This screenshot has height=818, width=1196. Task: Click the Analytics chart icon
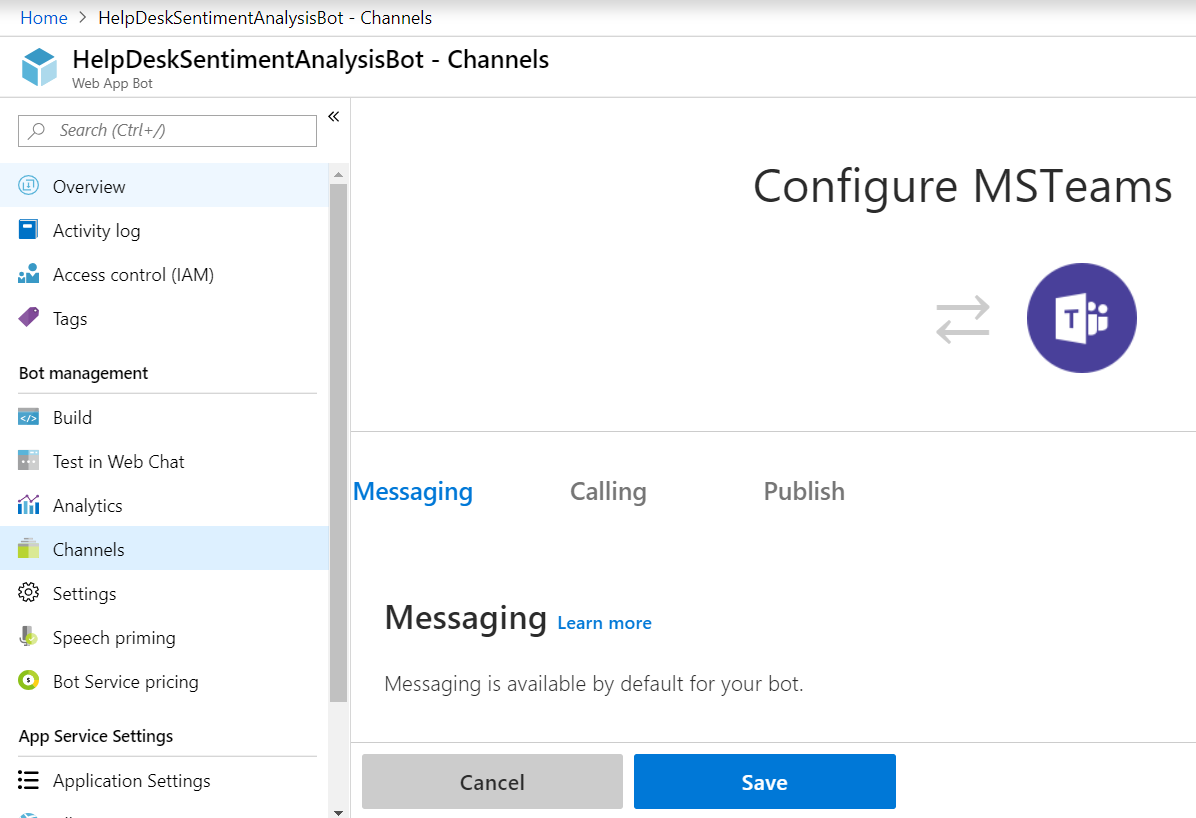click(29, 505)
